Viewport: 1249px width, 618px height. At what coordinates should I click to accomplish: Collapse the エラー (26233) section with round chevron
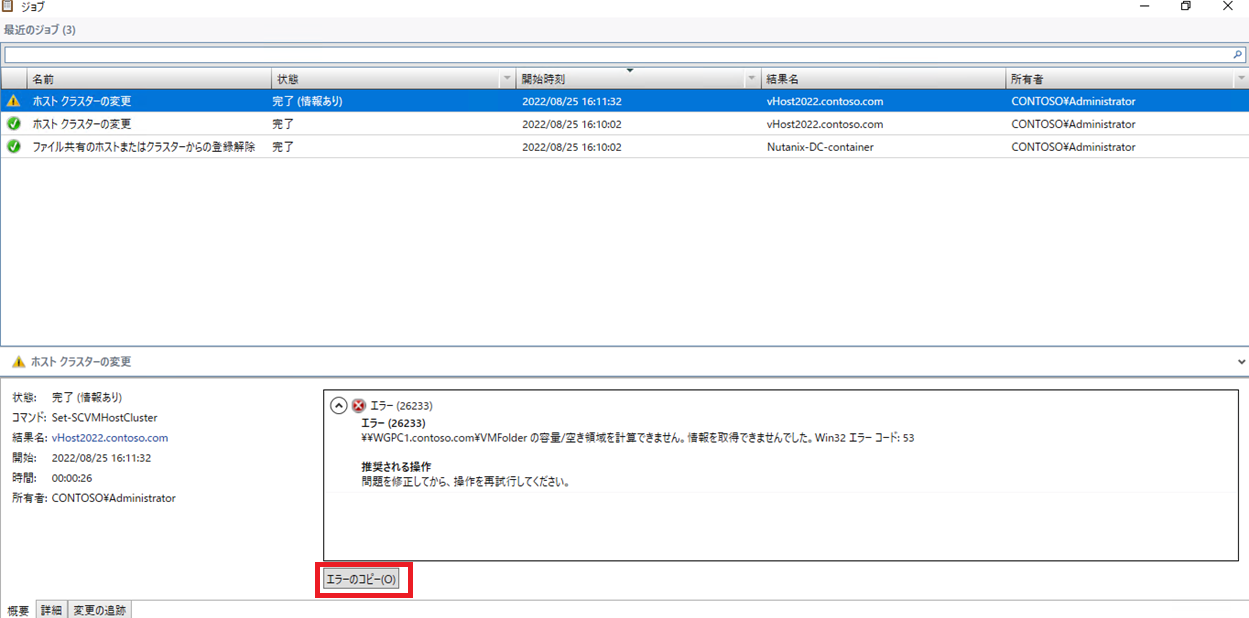point(338,406)
